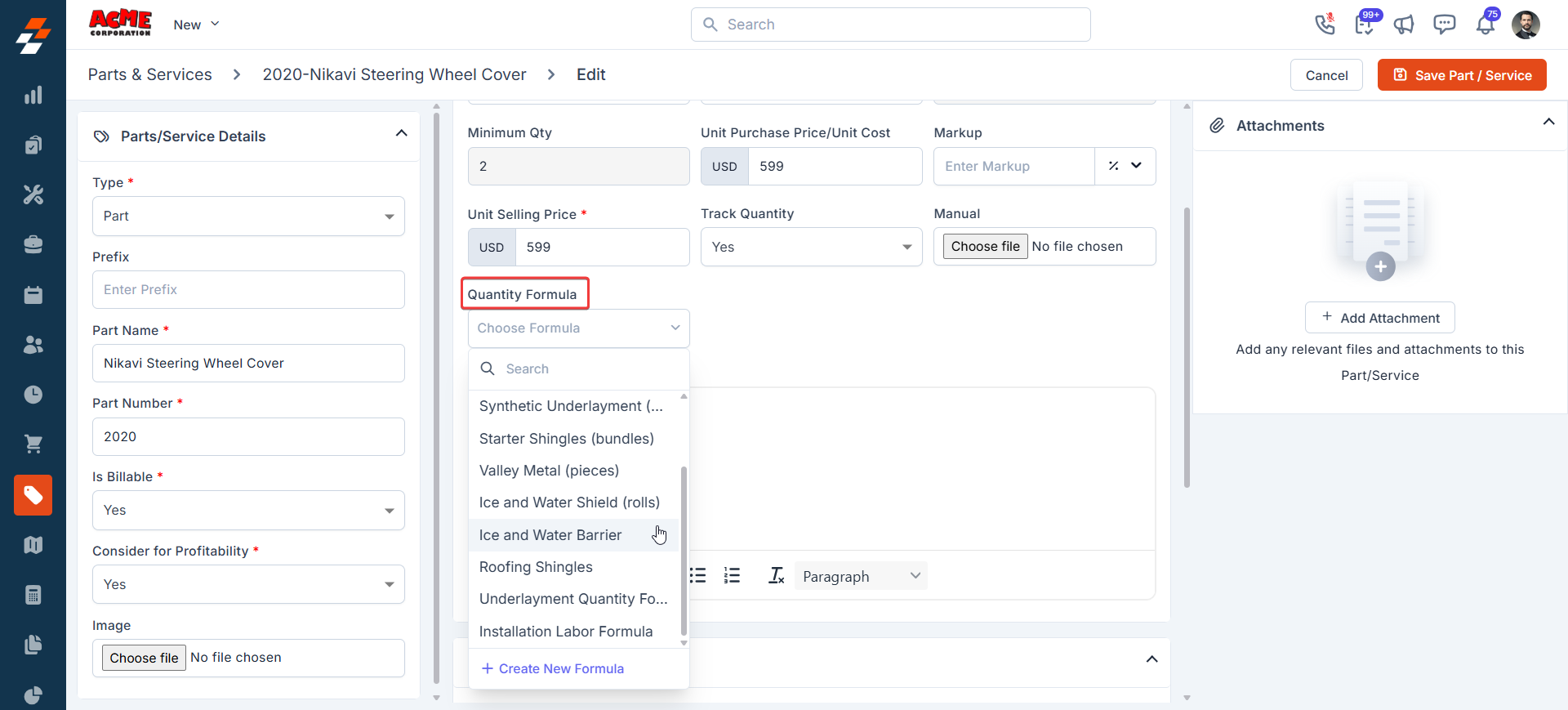The width and height of the screenshot is (1568, 710).
Task: Open the chat messages icon
Action: [1444, 25]
